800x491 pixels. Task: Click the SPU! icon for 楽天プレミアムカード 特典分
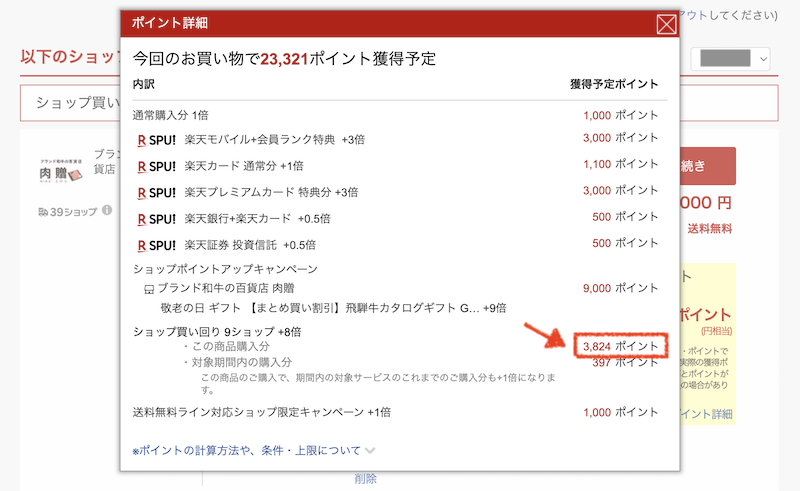pyautogui.click(x=157, y=193)
